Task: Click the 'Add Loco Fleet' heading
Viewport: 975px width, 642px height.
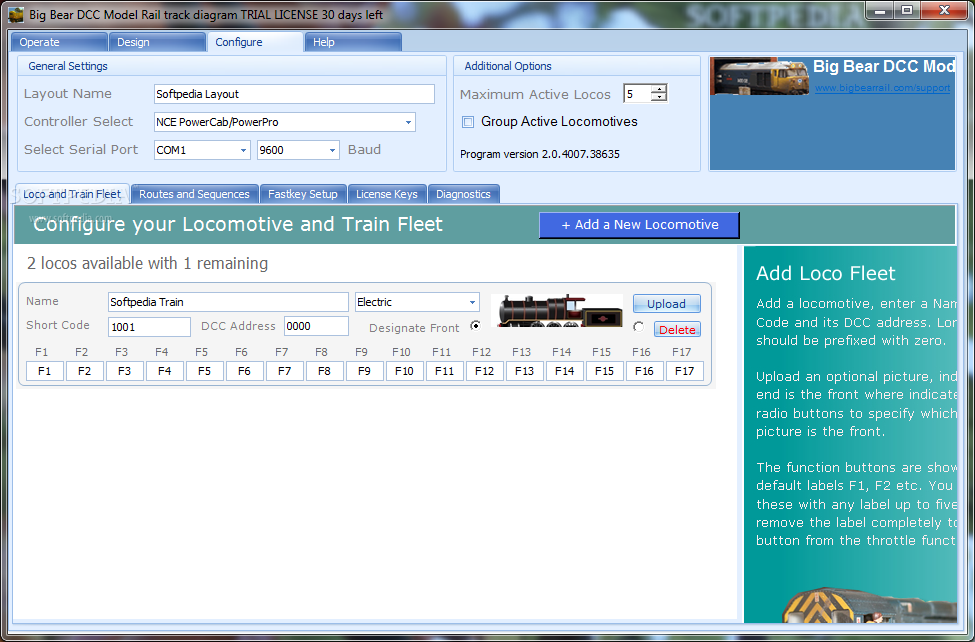Action: click(x=826, y=274)
